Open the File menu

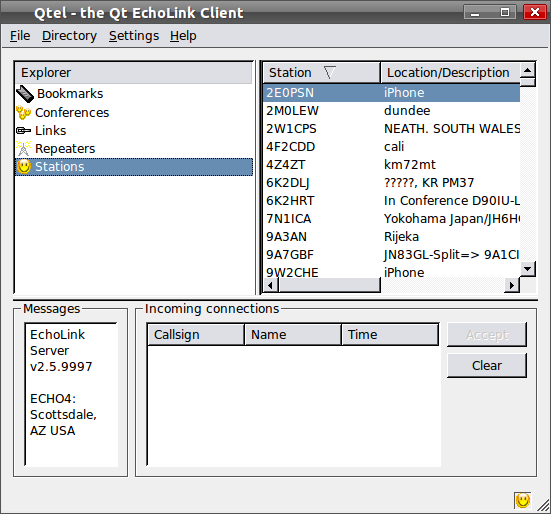[20, 36]
